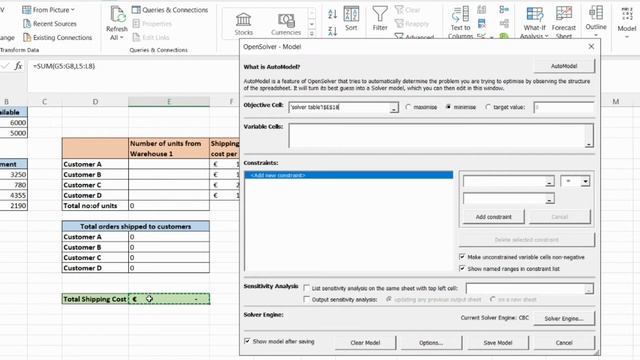Viewport: 640px width, 360px height.
Task: Click the From Picture option
Action: point(48,10)
